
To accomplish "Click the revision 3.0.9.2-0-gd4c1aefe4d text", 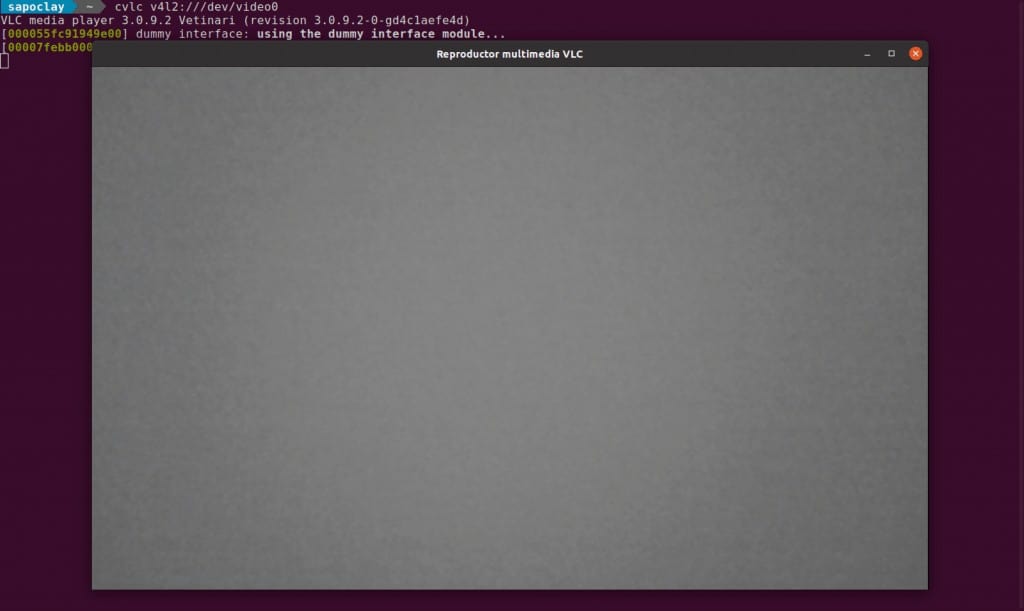I will pyautogui.click(x=357, y=20).
